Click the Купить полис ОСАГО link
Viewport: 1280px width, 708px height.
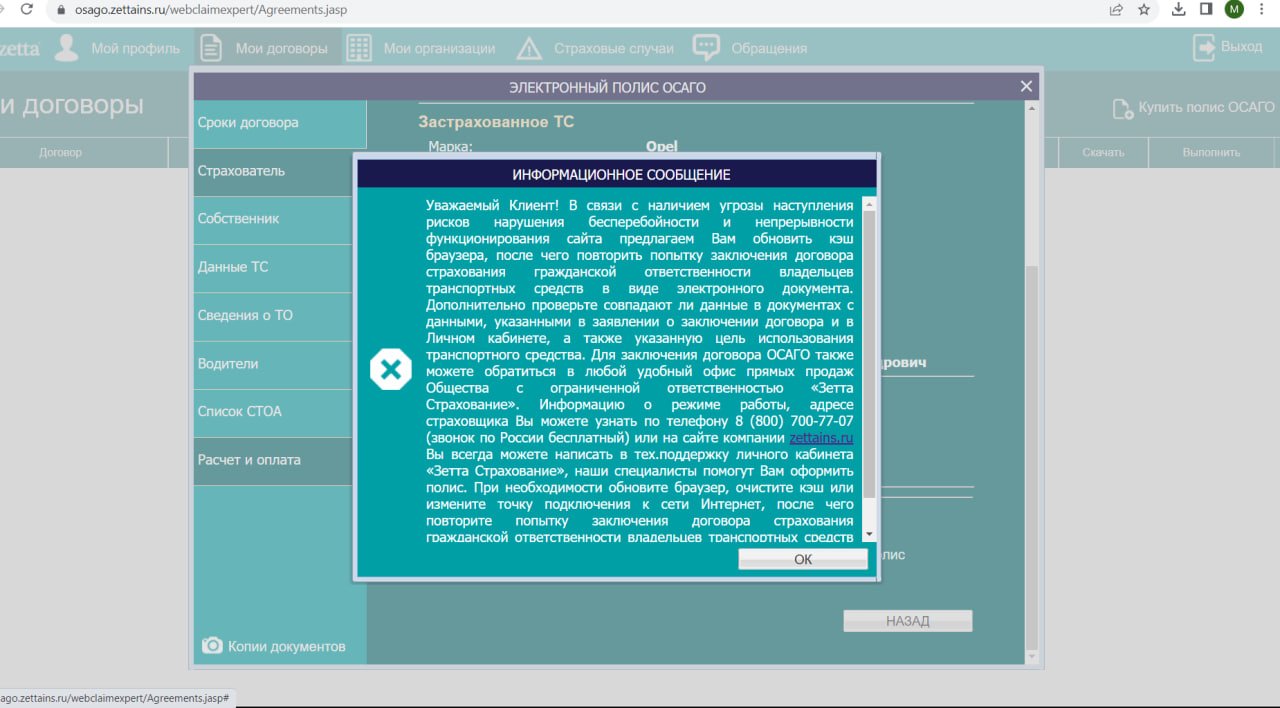tap(1206, 107)
